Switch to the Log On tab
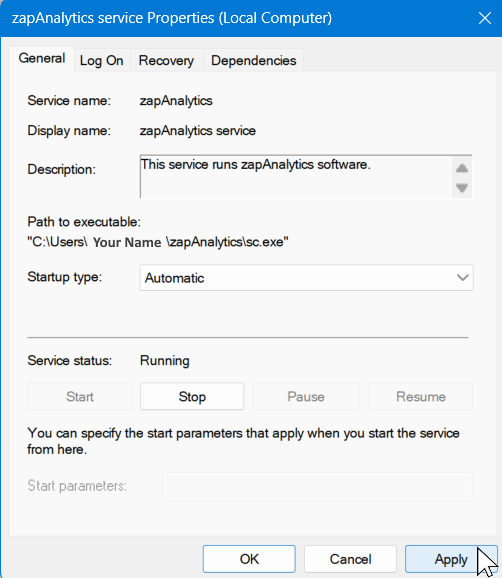Screen dimensions: 502x578 pyautogui.click(x=102, y=60)
